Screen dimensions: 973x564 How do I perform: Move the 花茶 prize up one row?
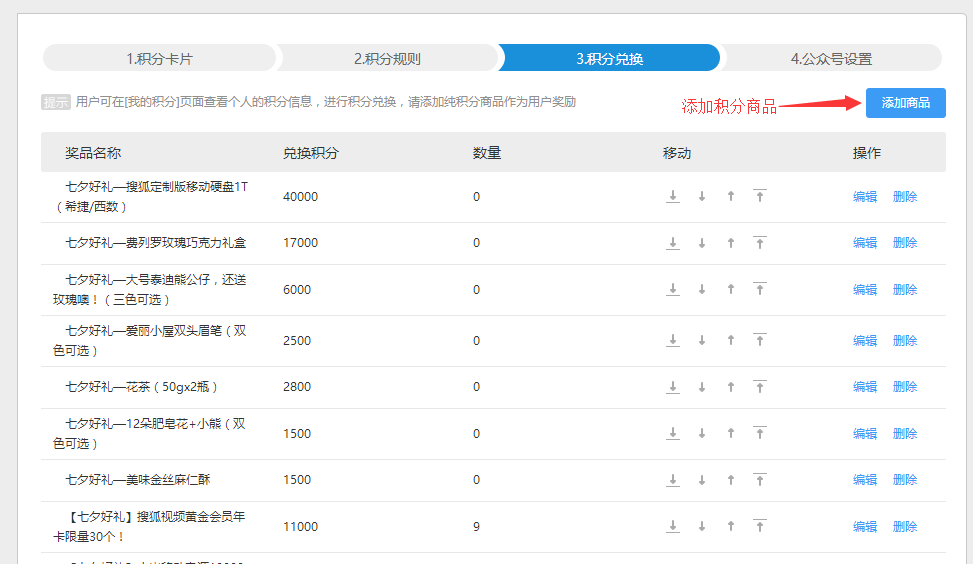click(x=731, y=387)
